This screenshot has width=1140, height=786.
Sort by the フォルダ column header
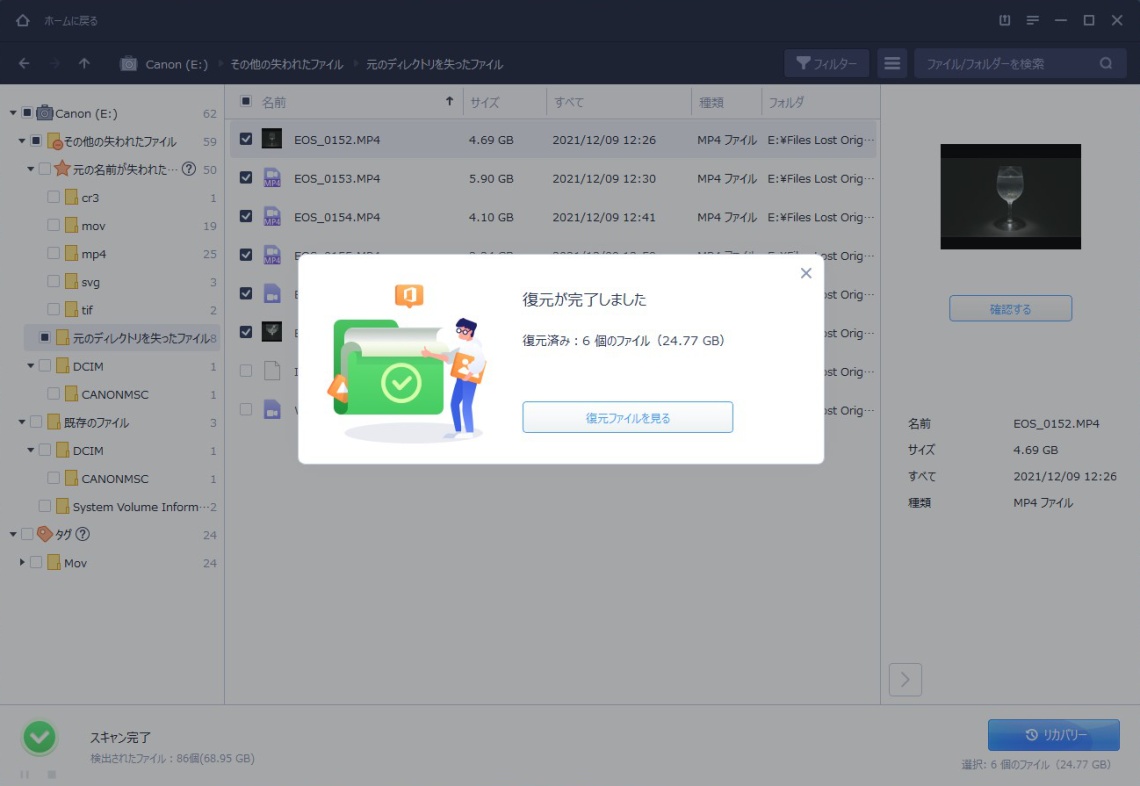click(786, 103)
